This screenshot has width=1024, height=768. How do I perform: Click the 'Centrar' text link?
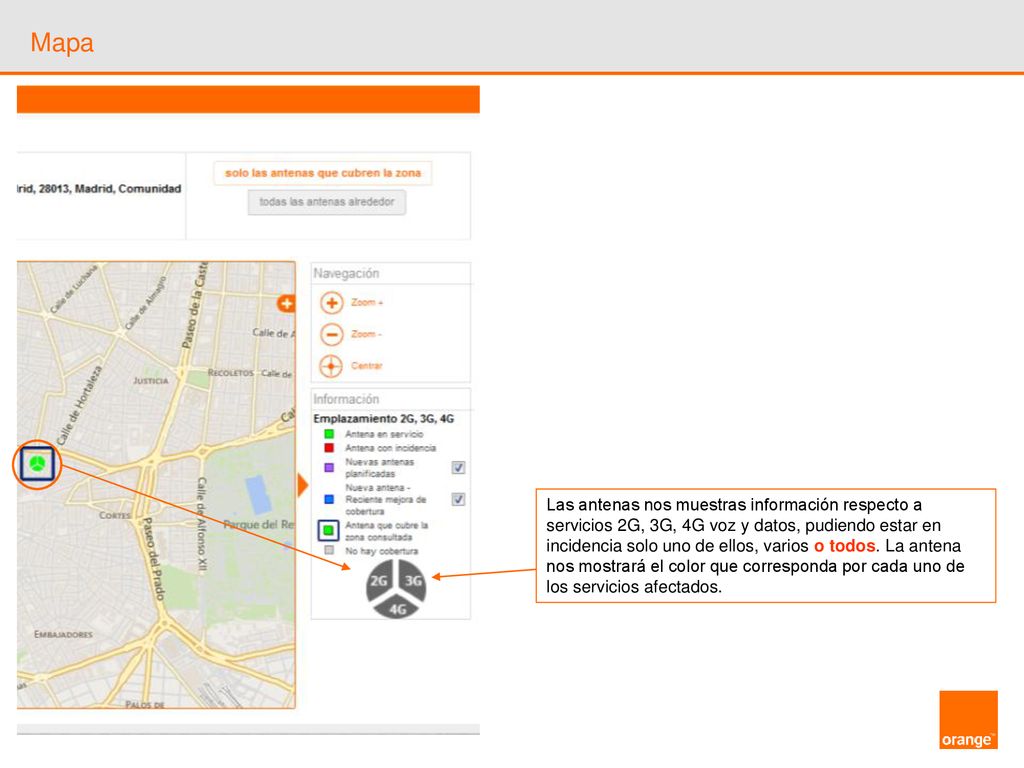pyautogui.click(x=366, y=366)
